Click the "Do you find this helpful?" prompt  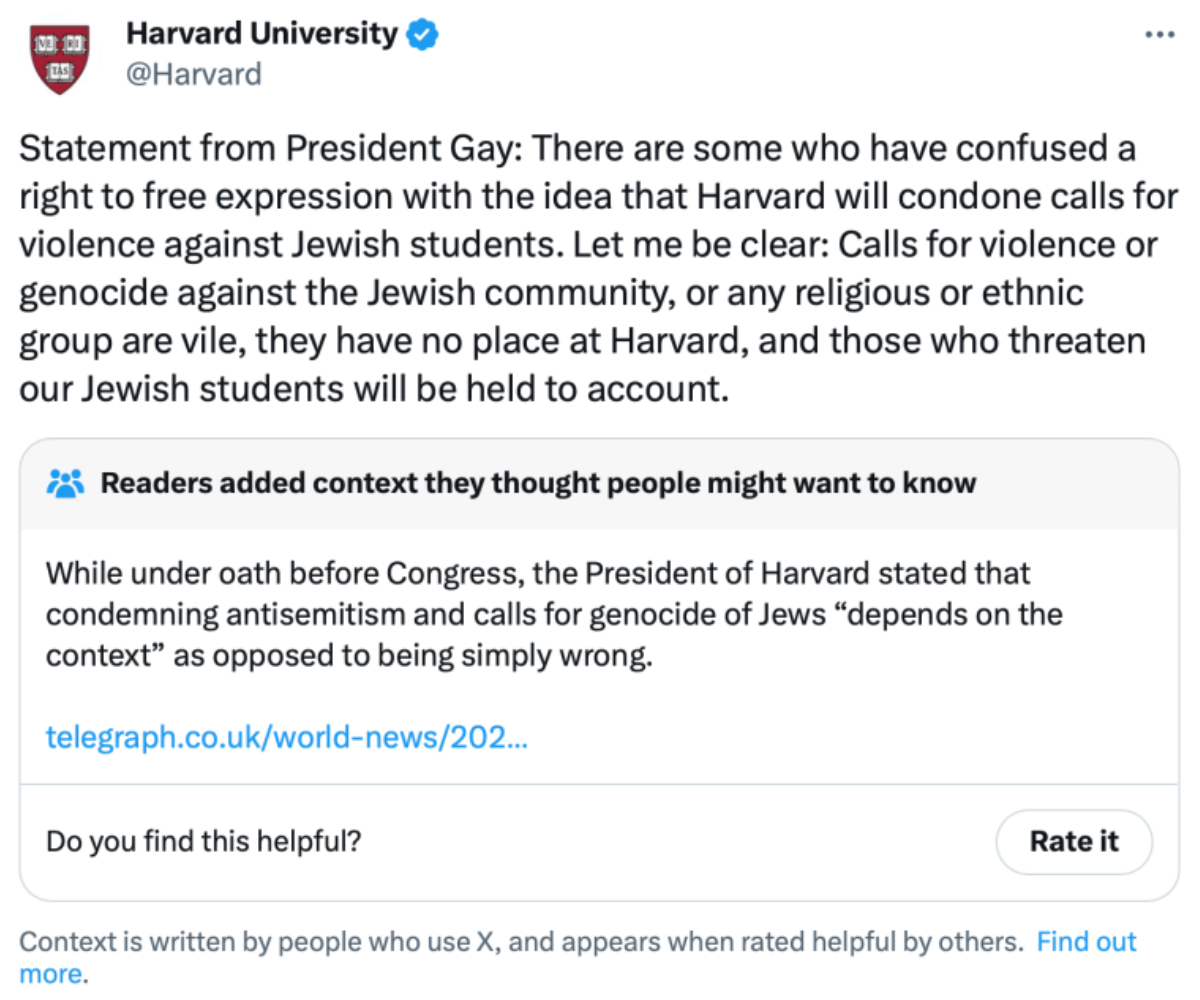coord(204,841)
